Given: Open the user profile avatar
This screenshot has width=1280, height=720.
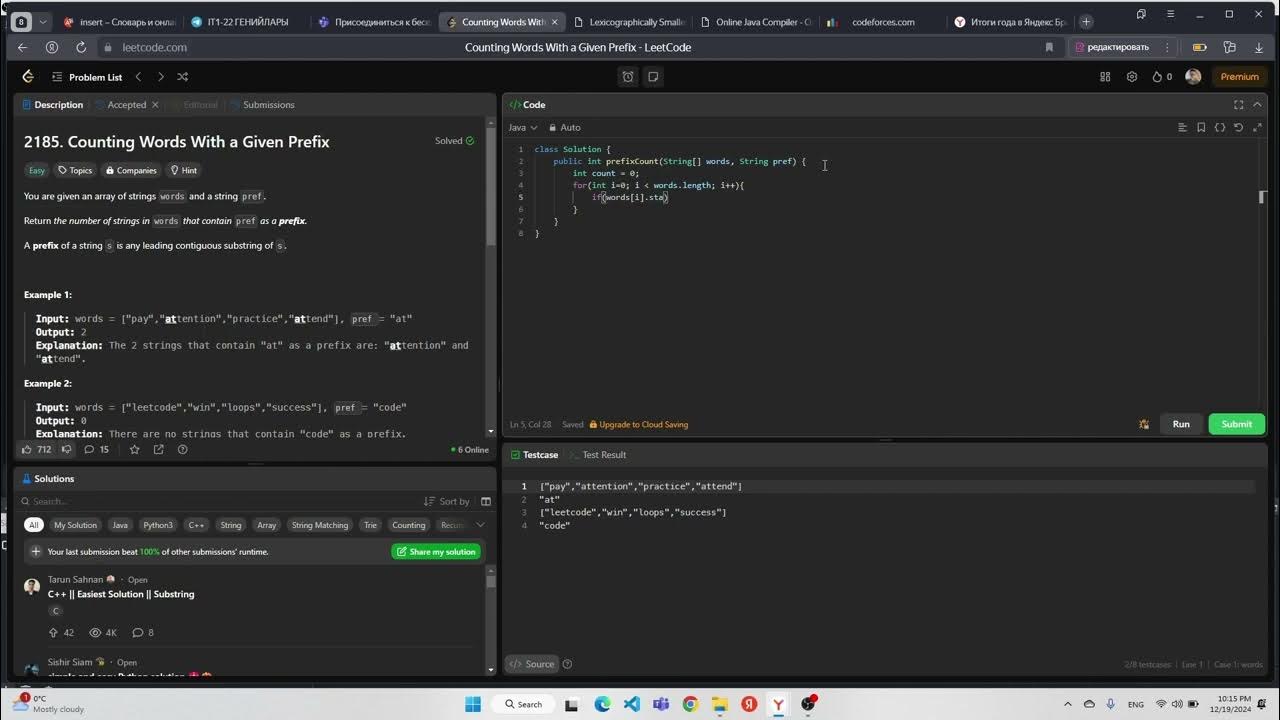Looking at the screenshot, I should 1193,77.
